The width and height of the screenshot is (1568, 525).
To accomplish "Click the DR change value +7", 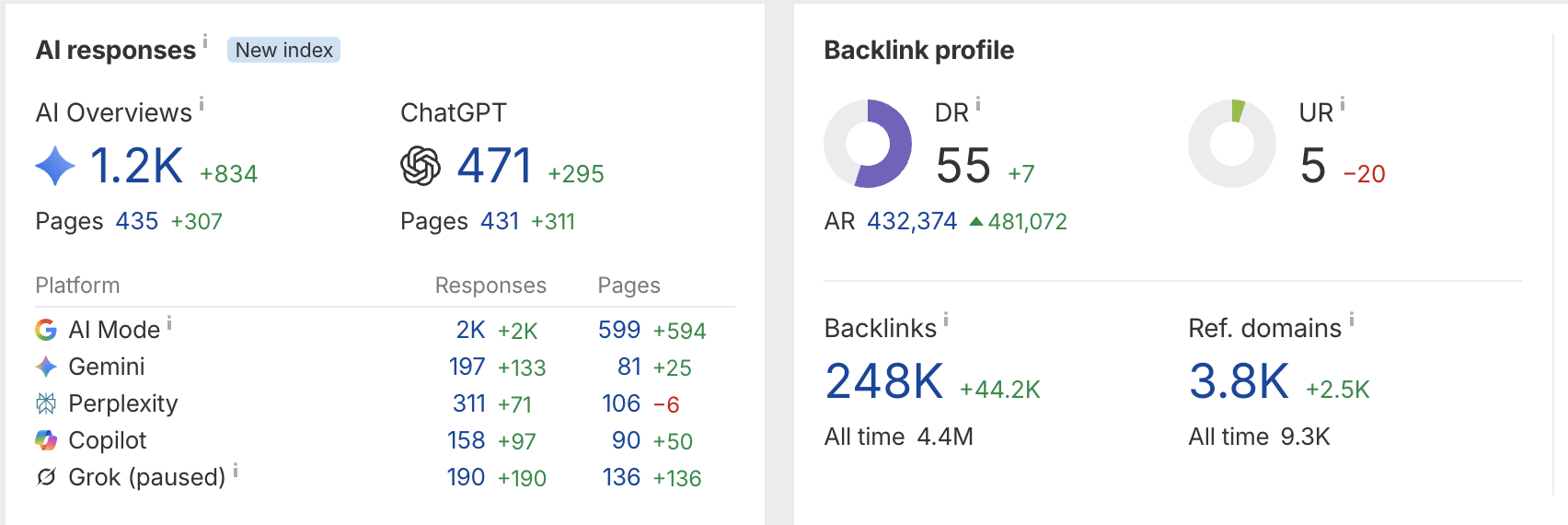I will (x=1021, y=173).
